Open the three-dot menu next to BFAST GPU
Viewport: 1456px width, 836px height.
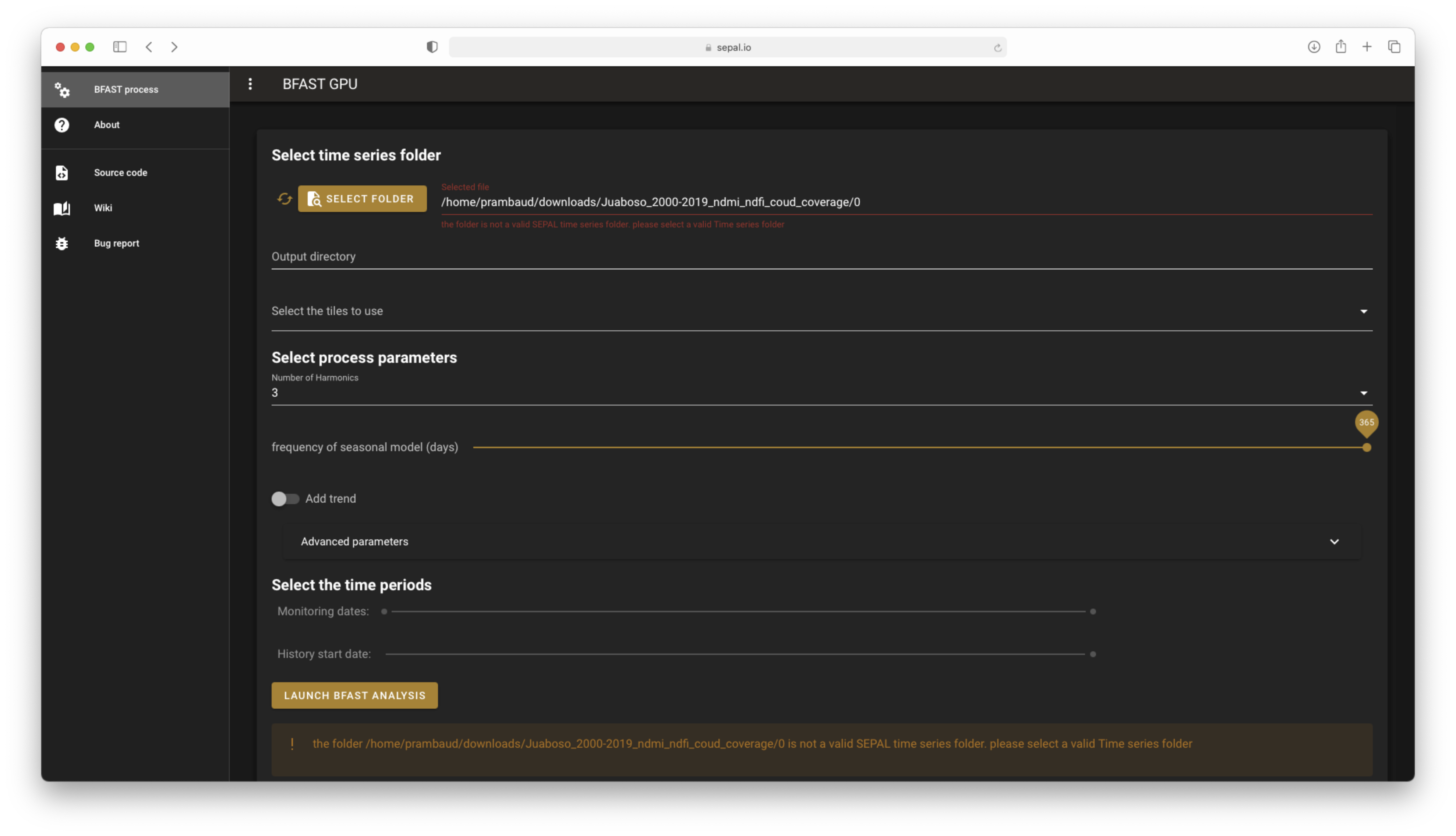pos(250,84)
